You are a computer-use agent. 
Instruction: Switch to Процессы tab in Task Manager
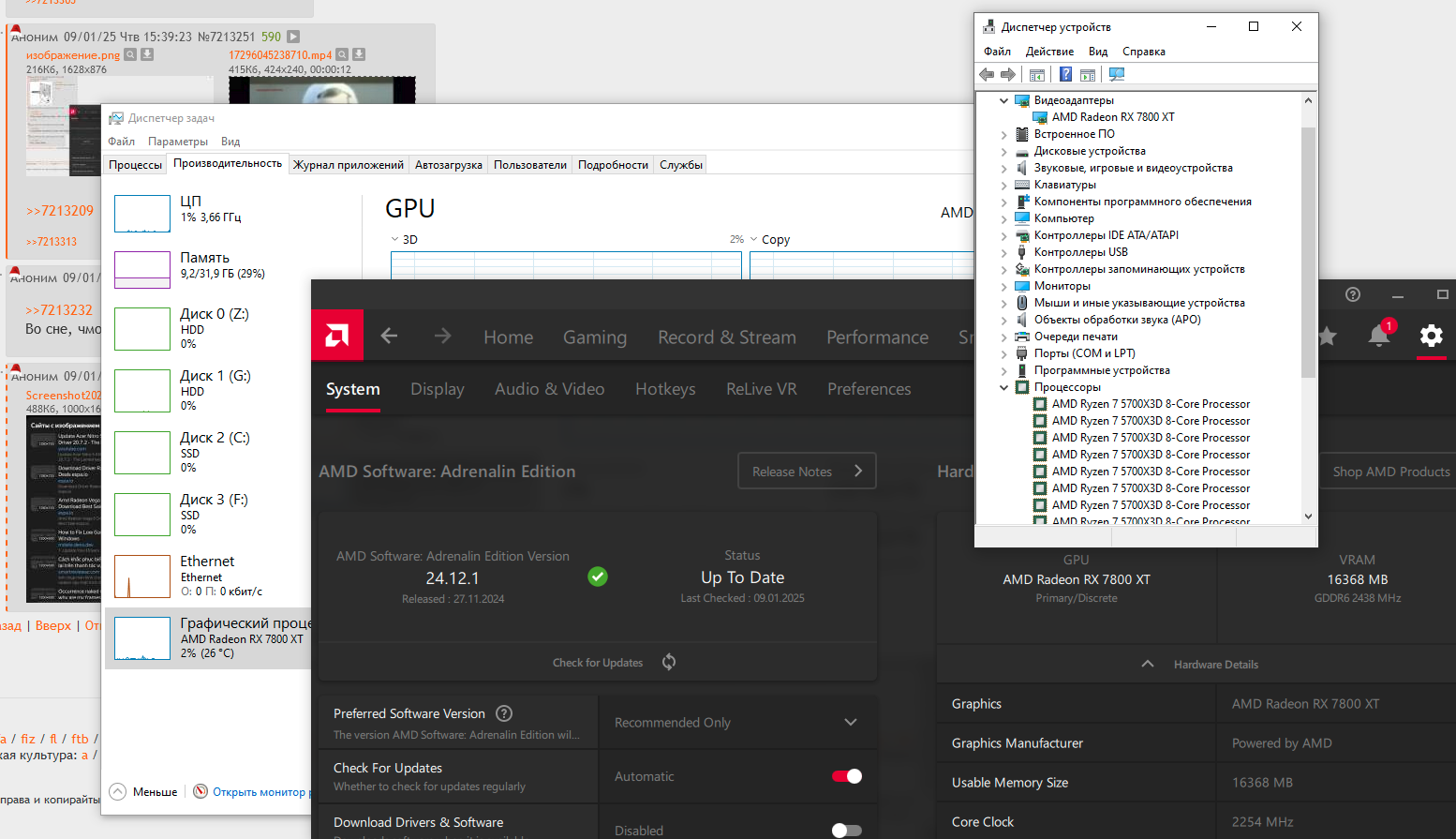[135, 165]
